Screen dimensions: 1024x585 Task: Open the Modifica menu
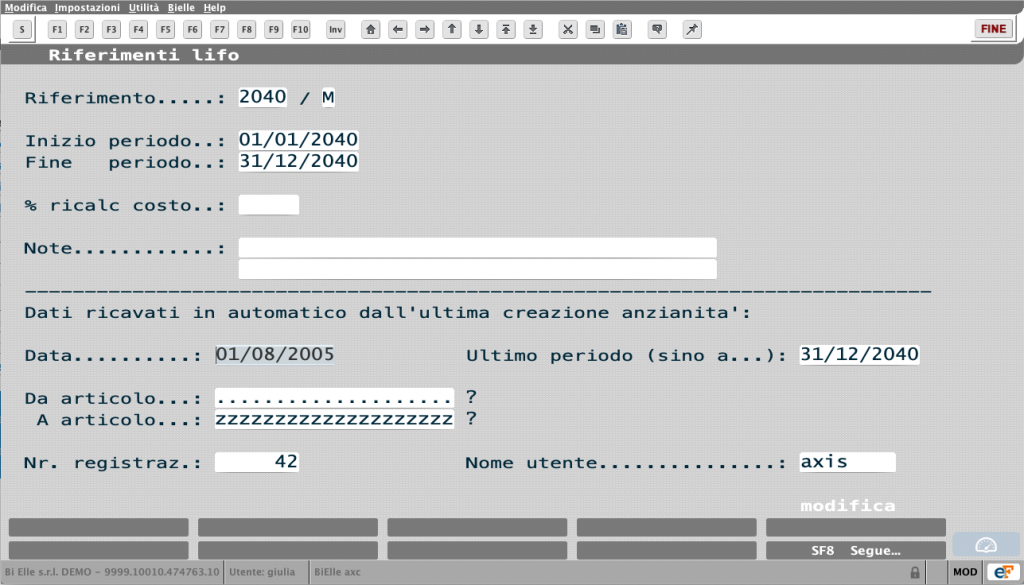(26, 8)
